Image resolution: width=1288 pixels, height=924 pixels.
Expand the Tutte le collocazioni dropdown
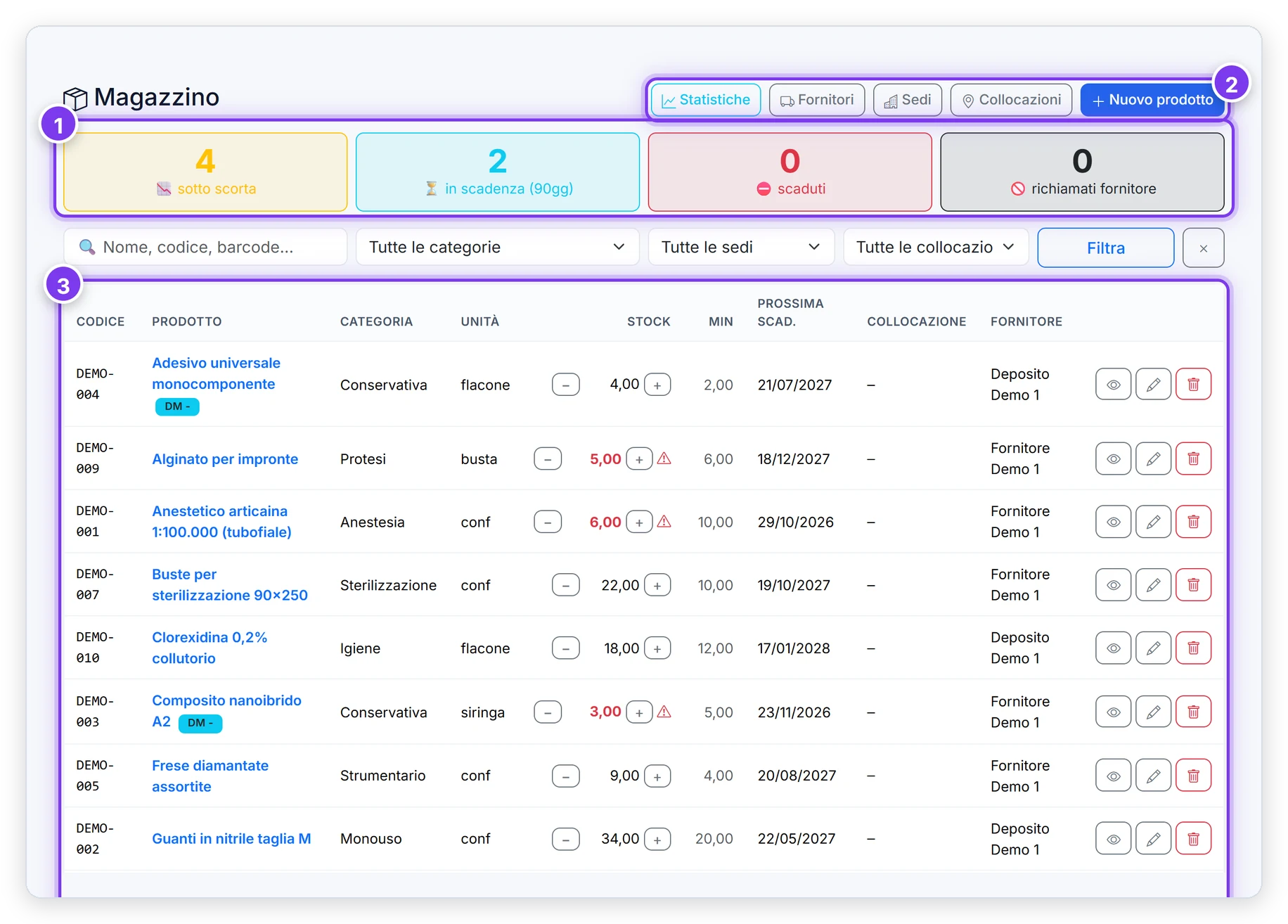(936, 247)
